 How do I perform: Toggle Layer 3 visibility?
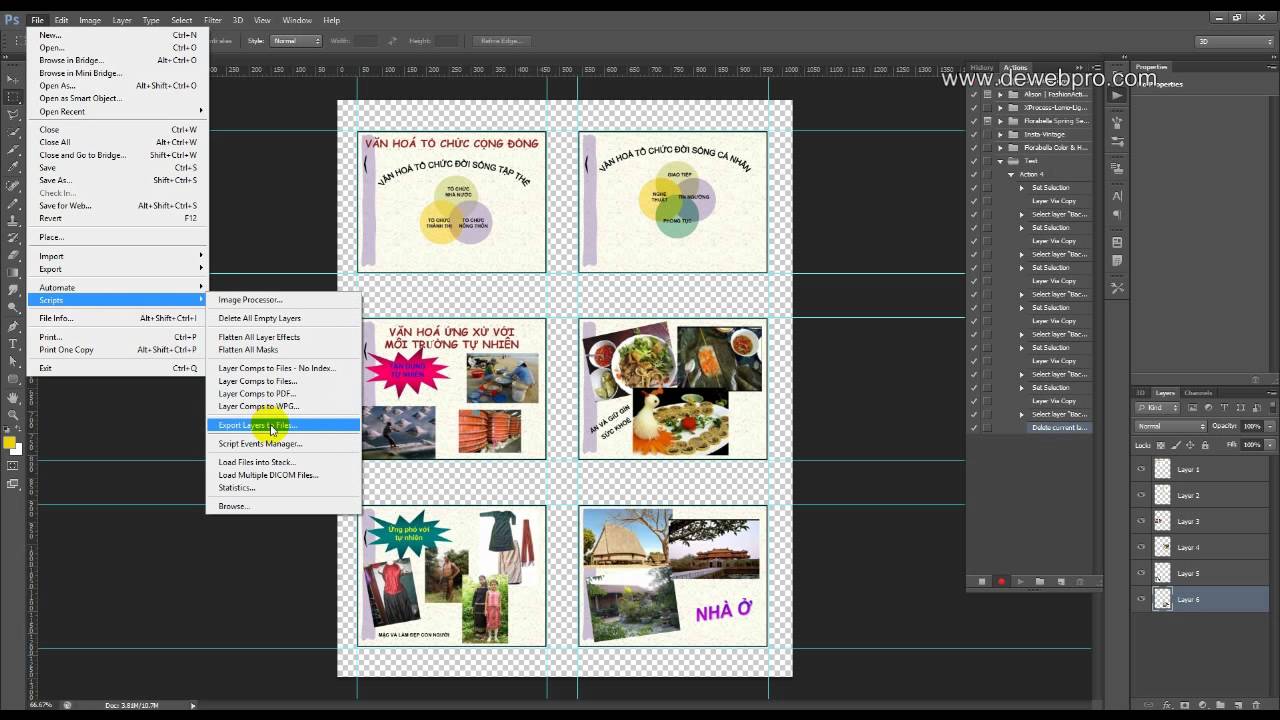(1141, 521)
